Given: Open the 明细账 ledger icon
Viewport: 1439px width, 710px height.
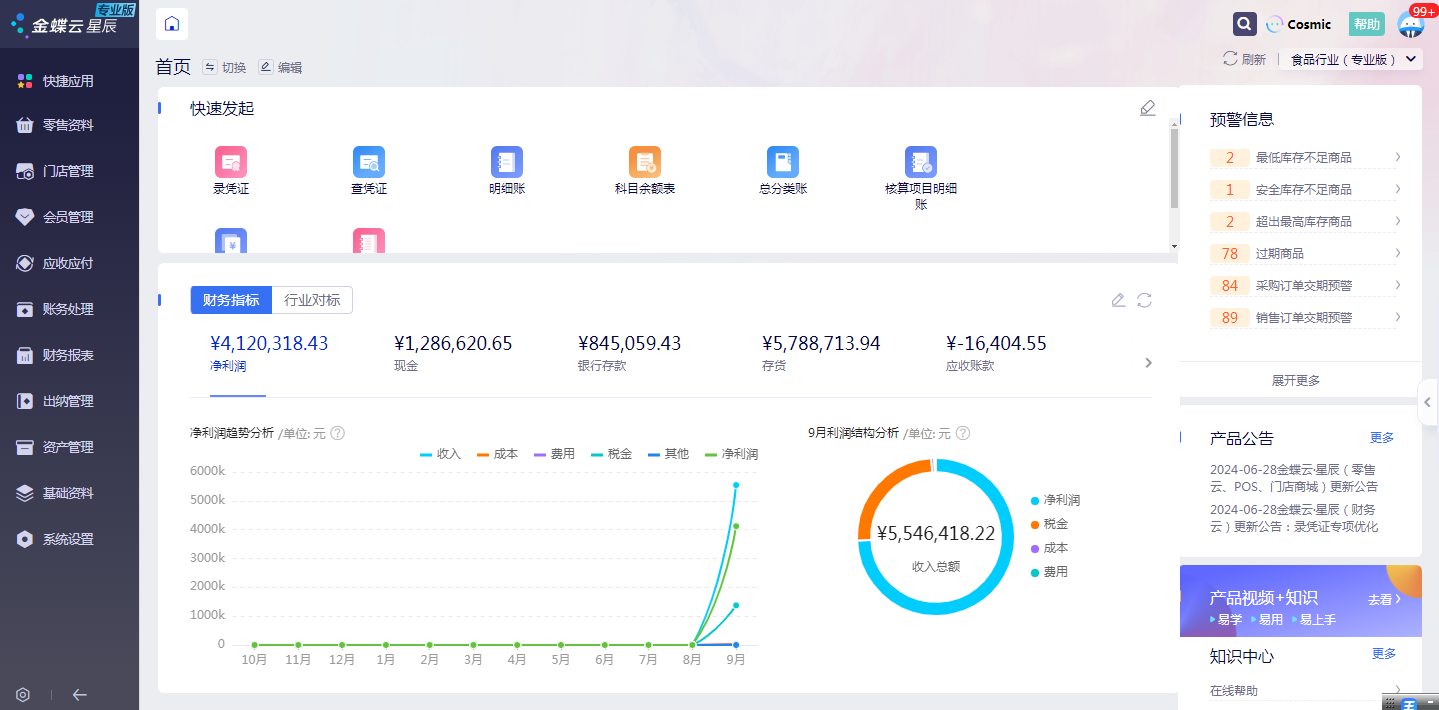Looking at the screenshot, I should pos(507,162).
